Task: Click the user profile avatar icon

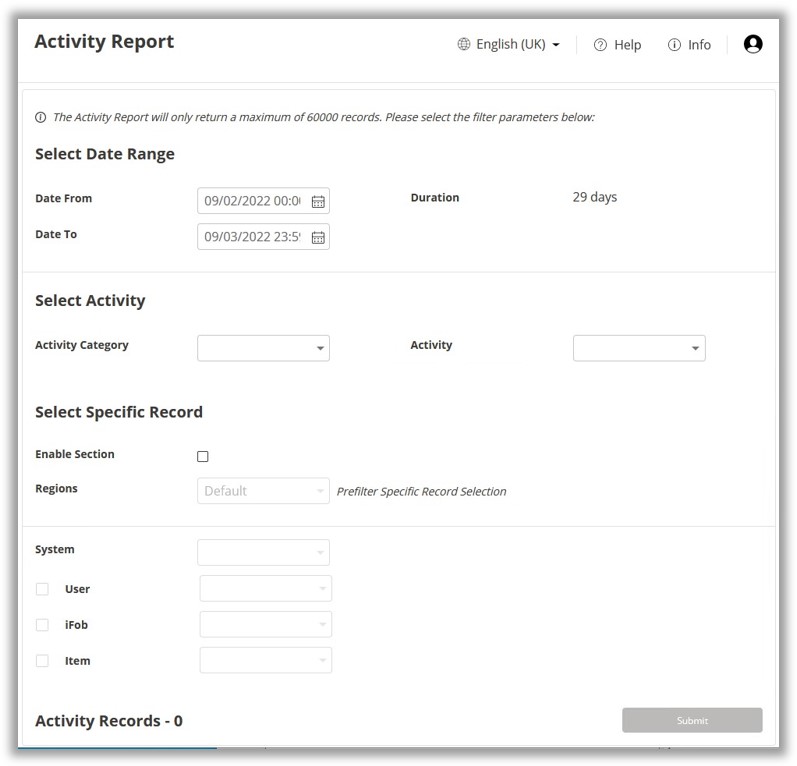Action: [x=753, y=44]
